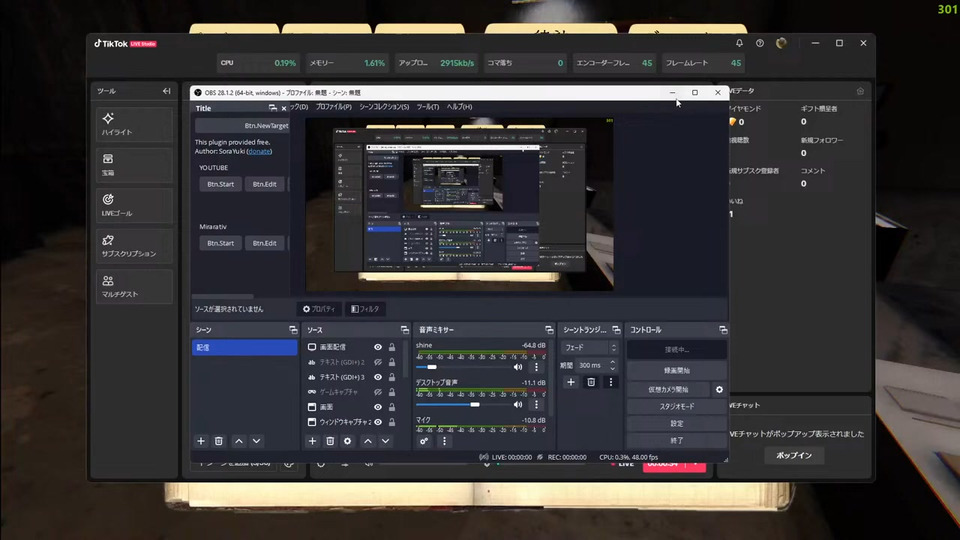Adjust デスクトップ音声 volume slider
This screenshot has height=540, width=960.
[461, 405]
